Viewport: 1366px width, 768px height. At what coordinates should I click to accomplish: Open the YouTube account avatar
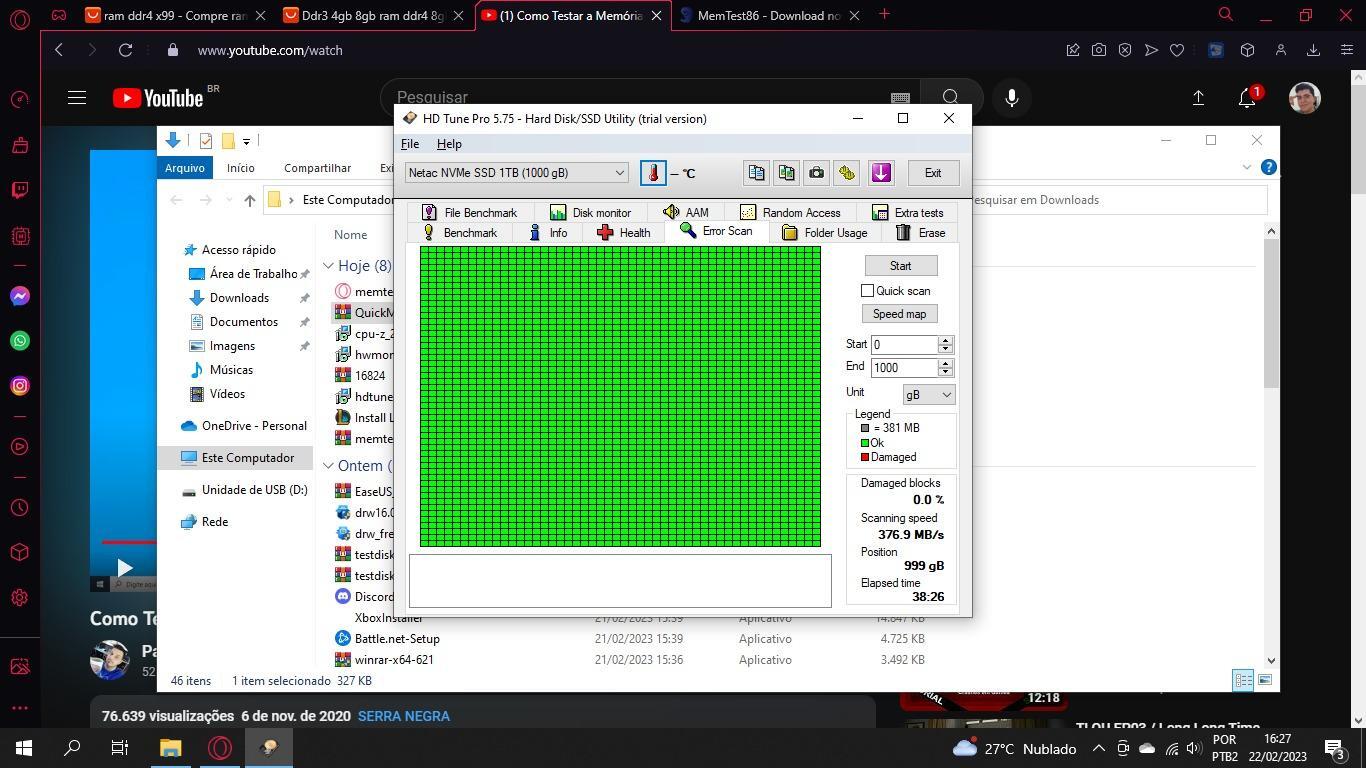pyautogui.click(x=1304, y=97)
